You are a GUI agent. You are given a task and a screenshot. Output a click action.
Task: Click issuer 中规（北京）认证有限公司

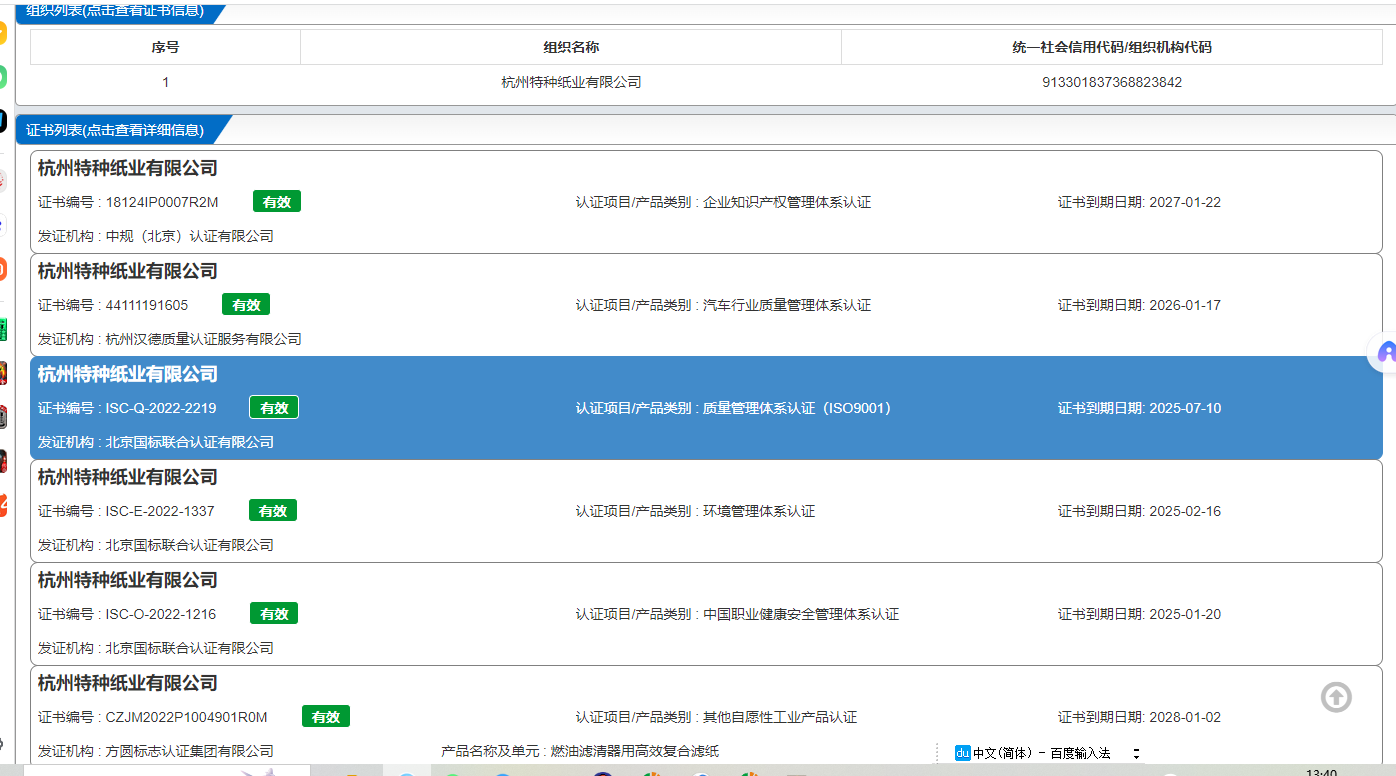190,236
